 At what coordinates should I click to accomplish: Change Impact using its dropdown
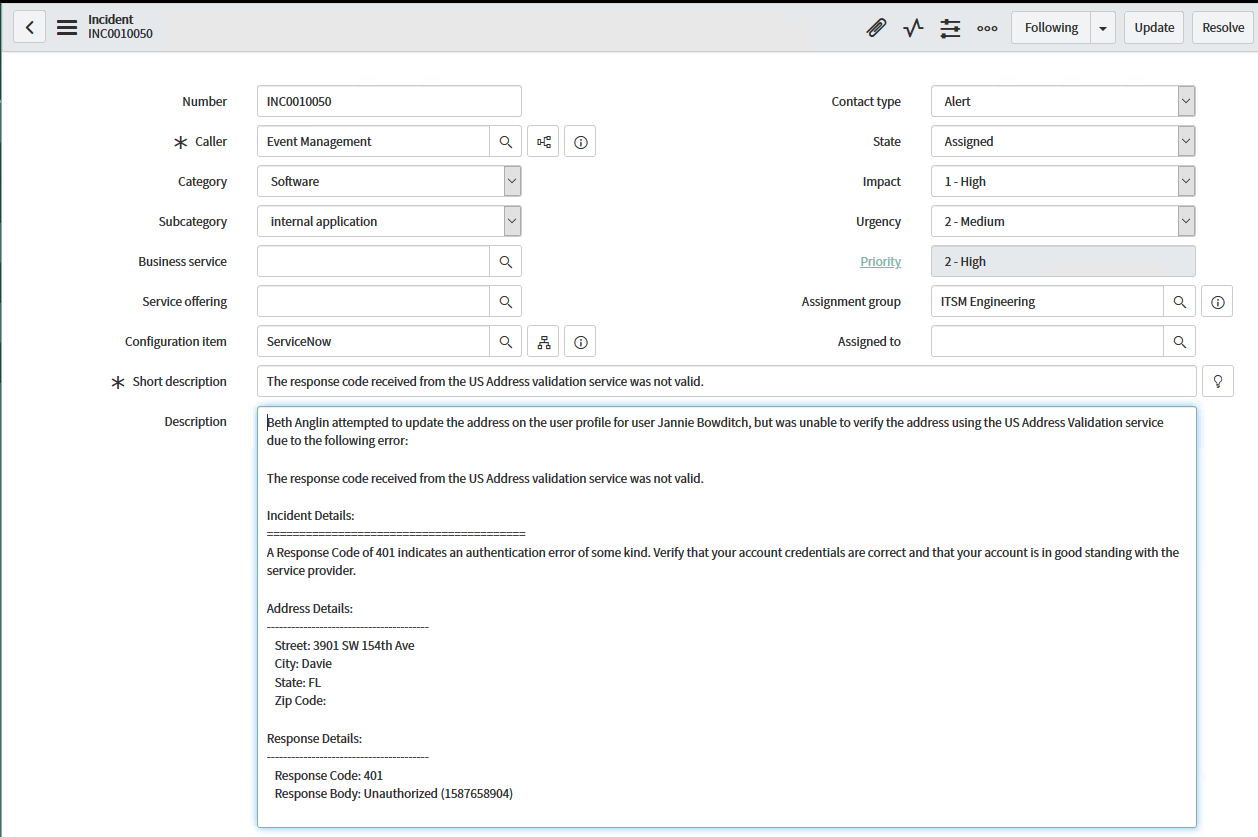(1185, 181)
